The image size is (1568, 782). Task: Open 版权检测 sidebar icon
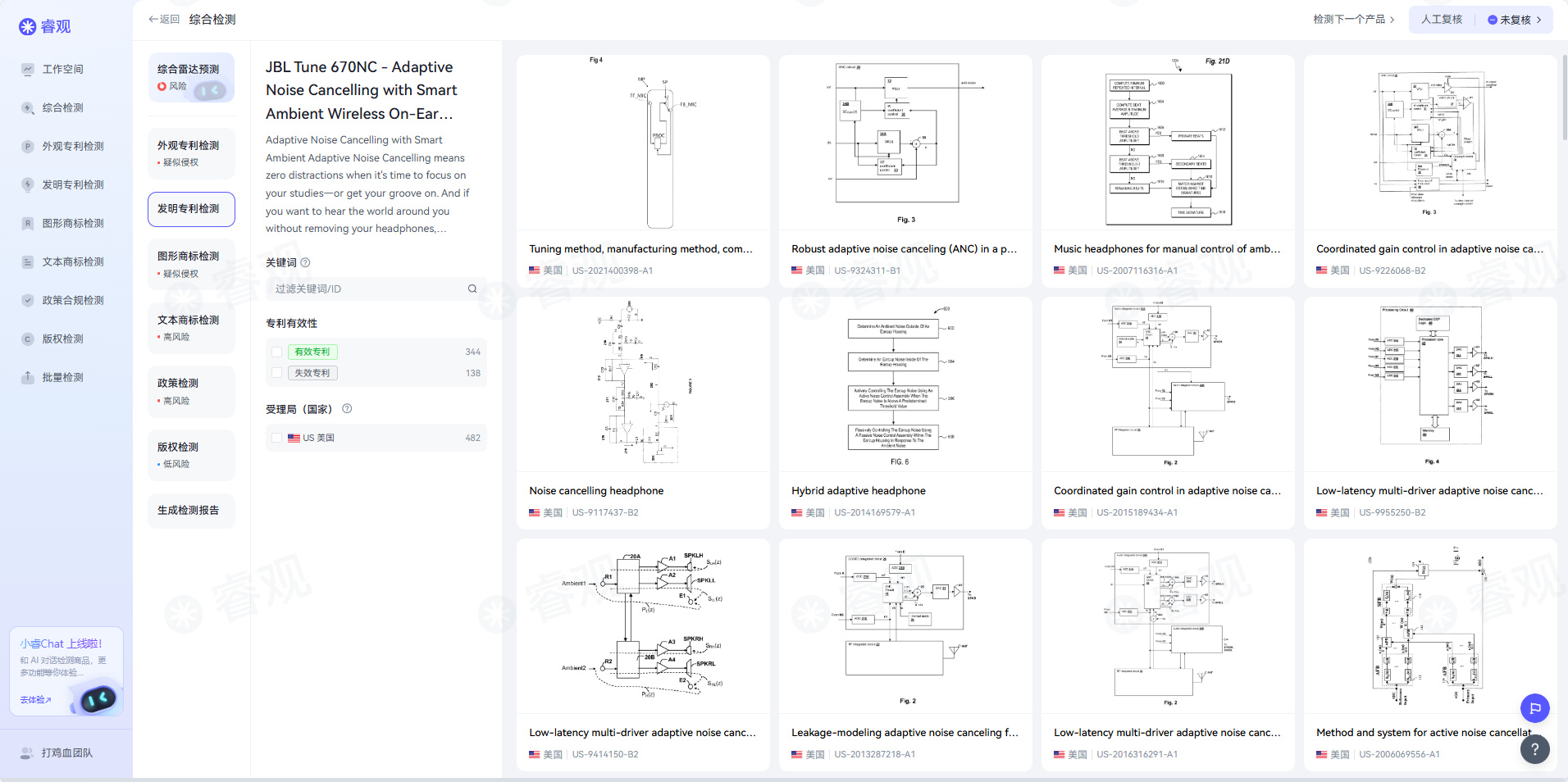(28, 339)
